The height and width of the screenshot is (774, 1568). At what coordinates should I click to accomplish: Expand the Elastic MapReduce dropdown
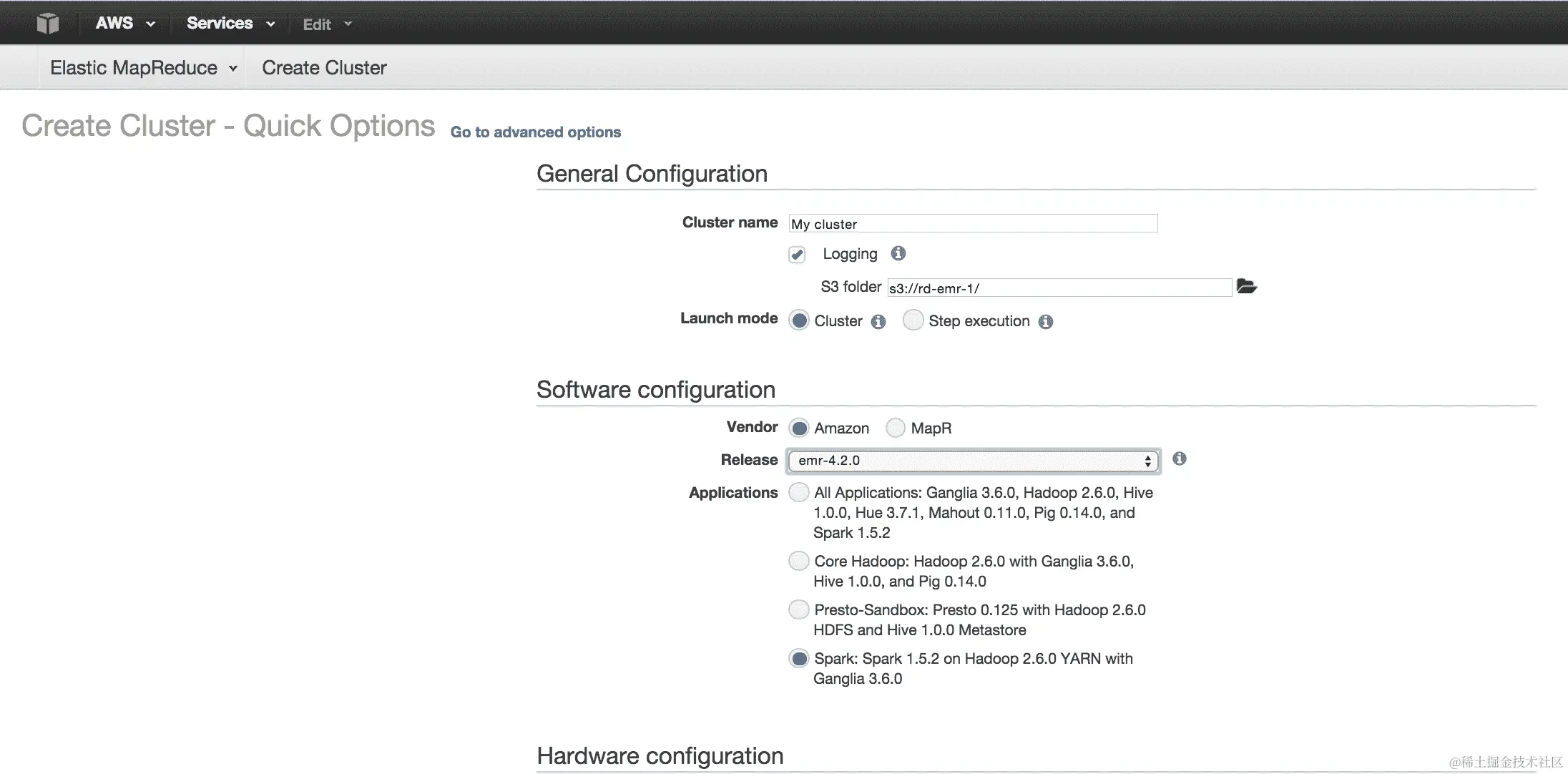click(143, 68)
